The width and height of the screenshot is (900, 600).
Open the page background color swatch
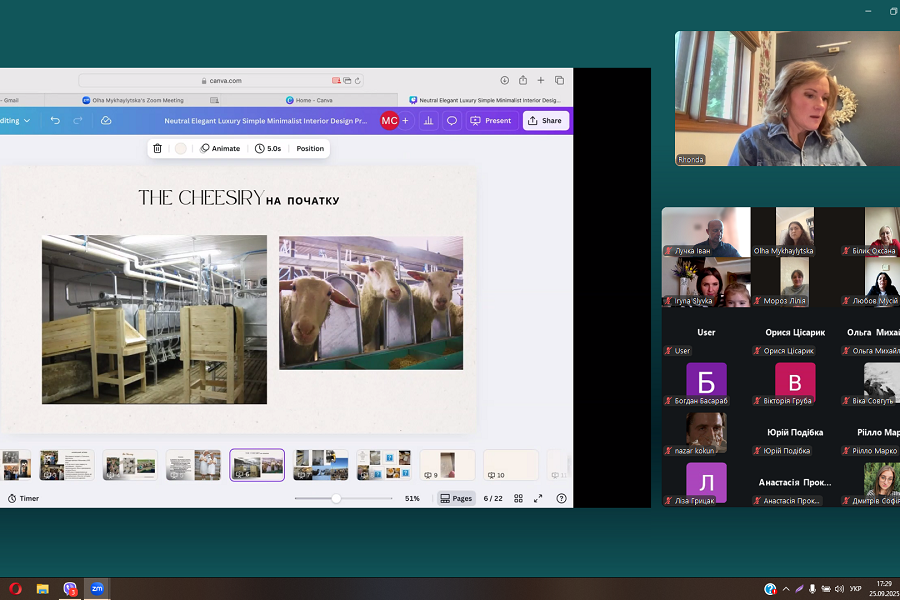[x=180, y=148]
